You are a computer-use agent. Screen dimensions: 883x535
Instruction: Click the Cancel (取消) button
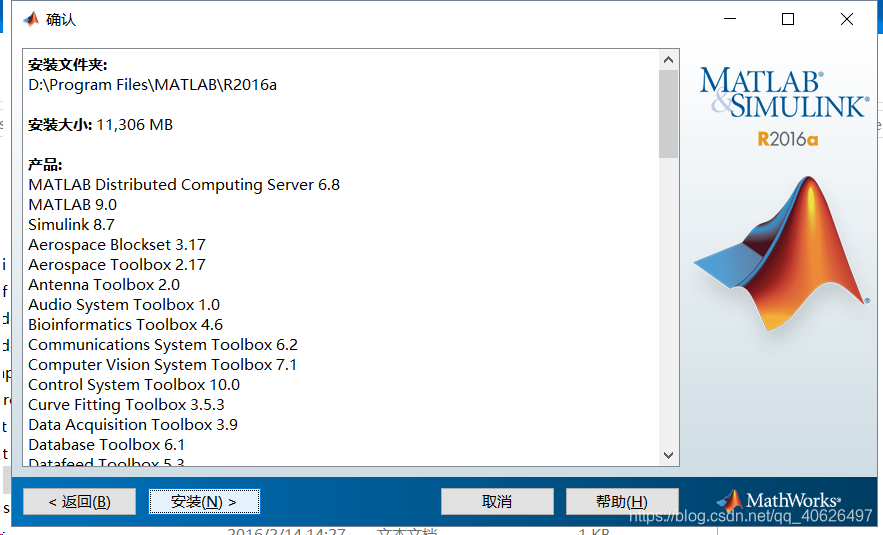(497, 501)
